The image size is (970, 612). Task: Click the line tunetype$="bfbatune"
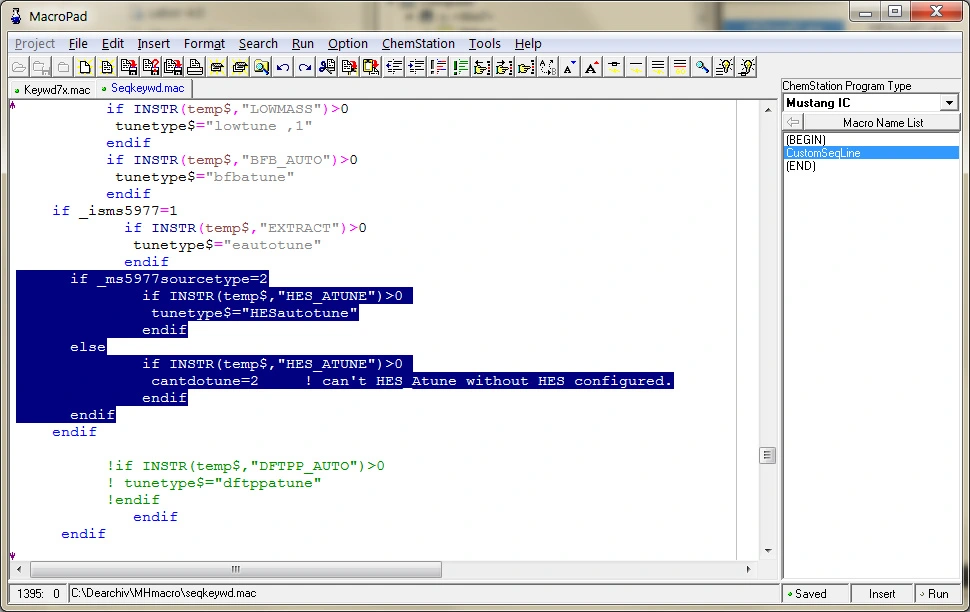205,177
